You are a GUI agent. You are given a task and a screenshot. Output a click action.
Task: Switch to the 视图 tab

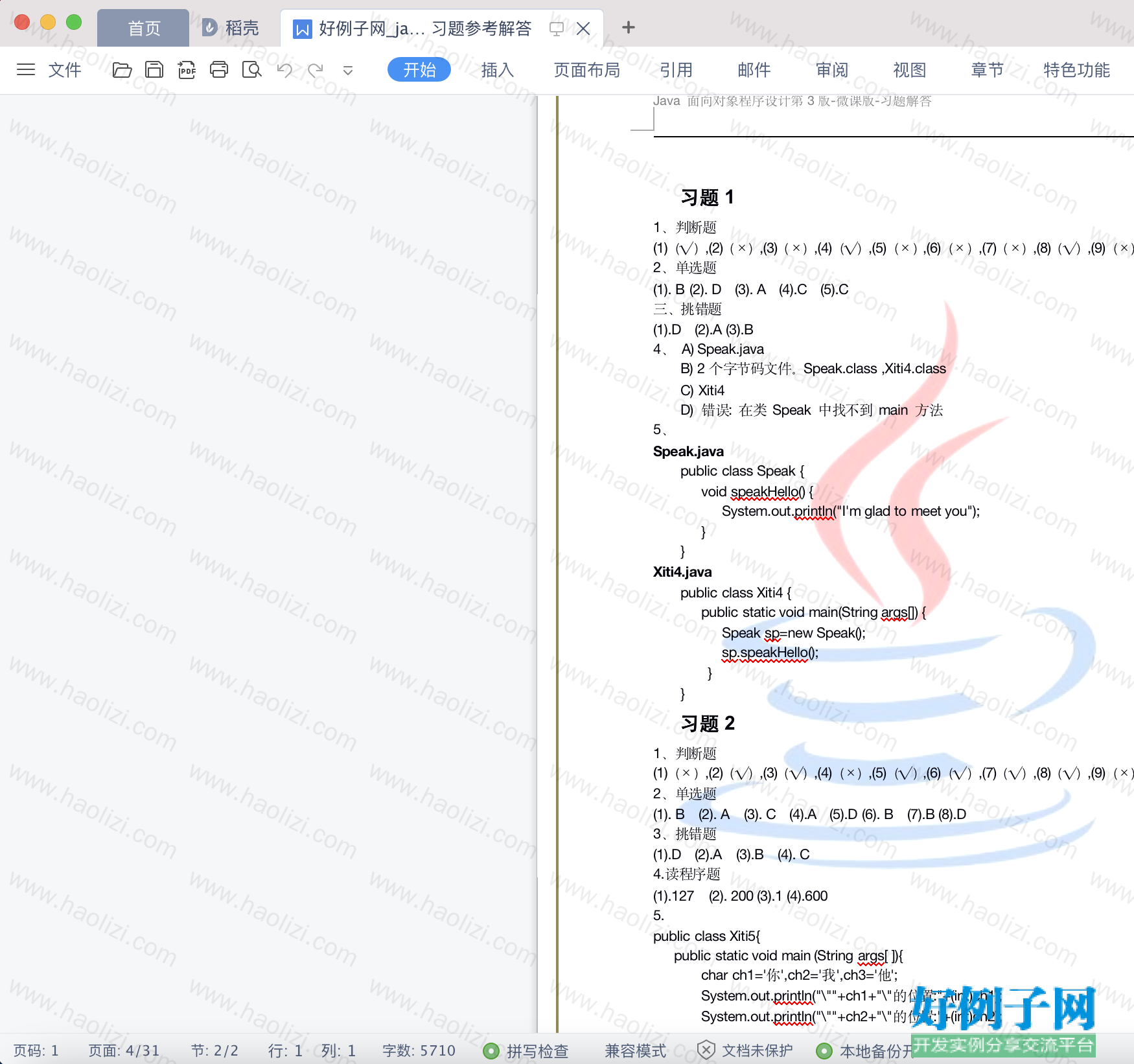click(x=910, y=69)
